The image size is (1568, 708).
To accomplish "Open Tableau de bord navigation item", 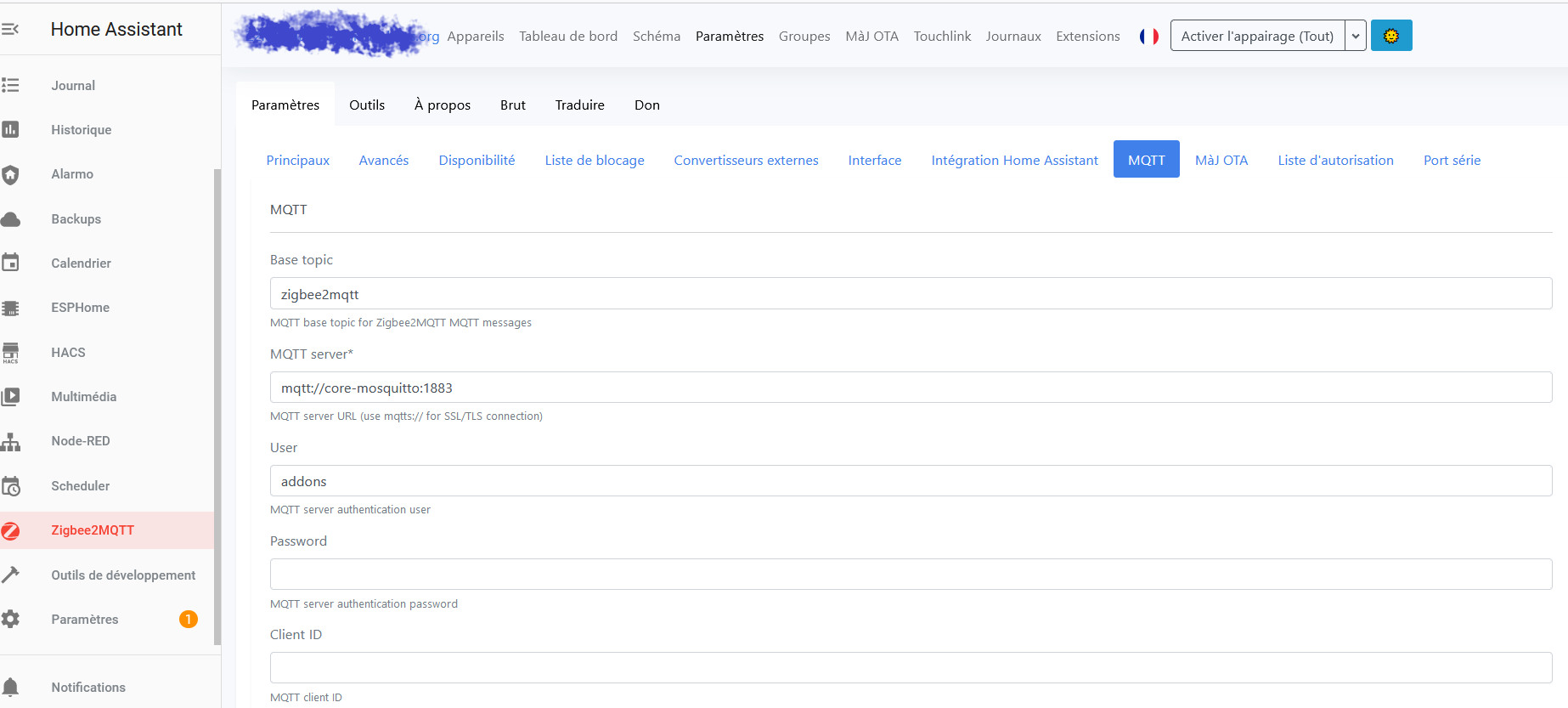I will click(x=568, y=37).
